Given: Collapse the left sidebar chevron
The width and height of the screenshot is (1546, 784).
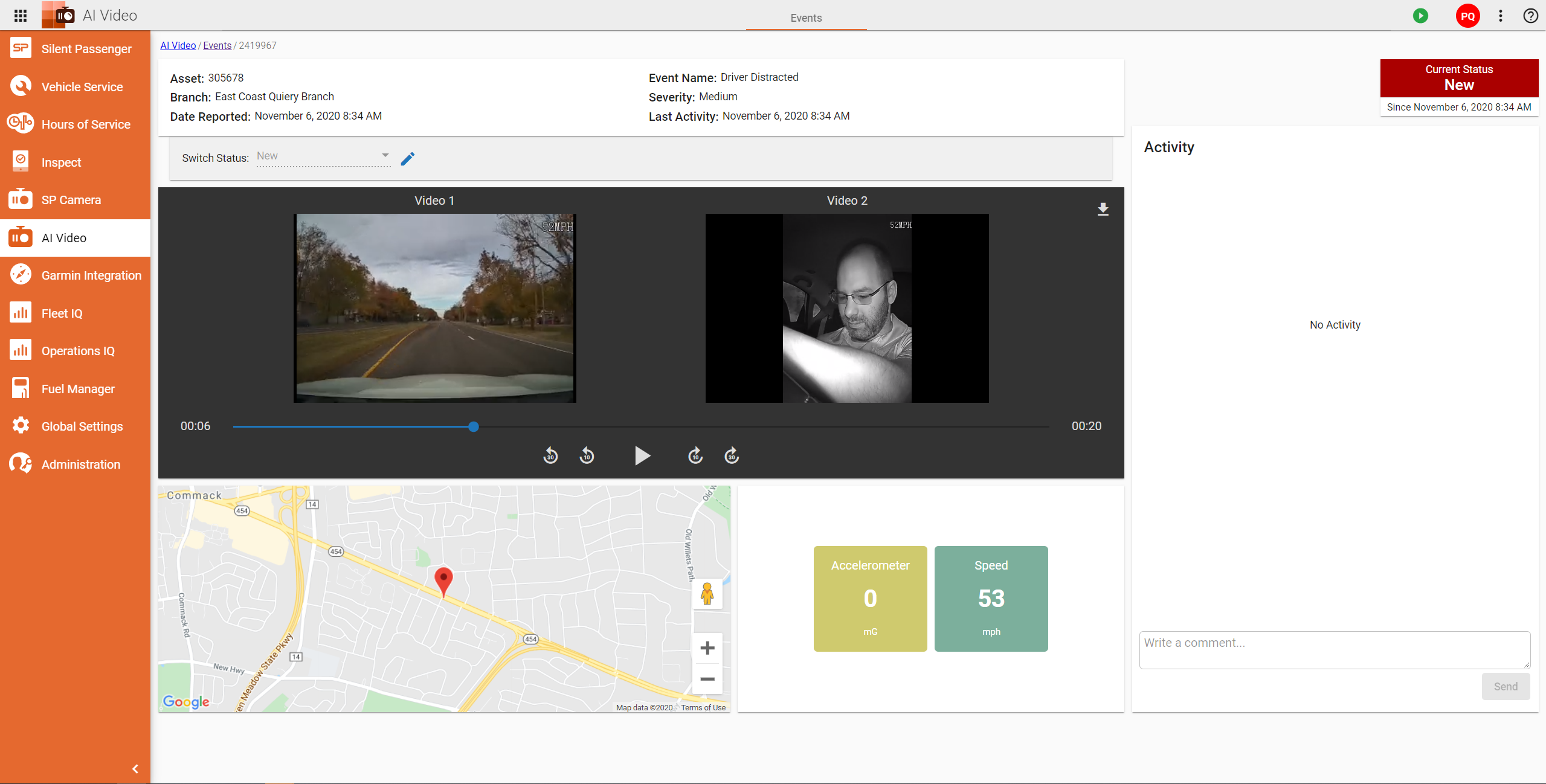Looking at the screenshot, I should 135,768.
